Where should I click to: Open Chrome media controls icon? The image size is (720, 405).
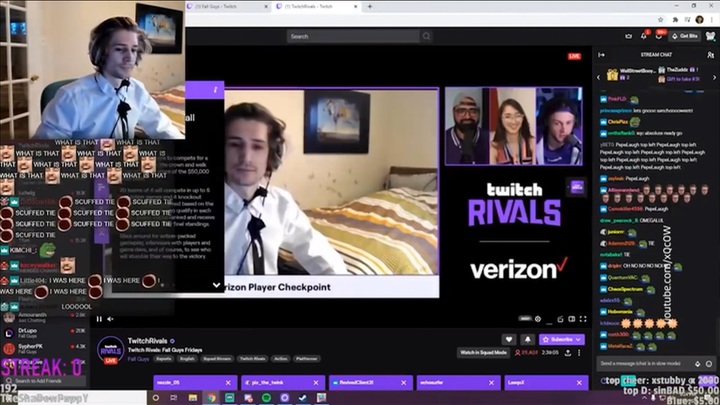[687, 19]
